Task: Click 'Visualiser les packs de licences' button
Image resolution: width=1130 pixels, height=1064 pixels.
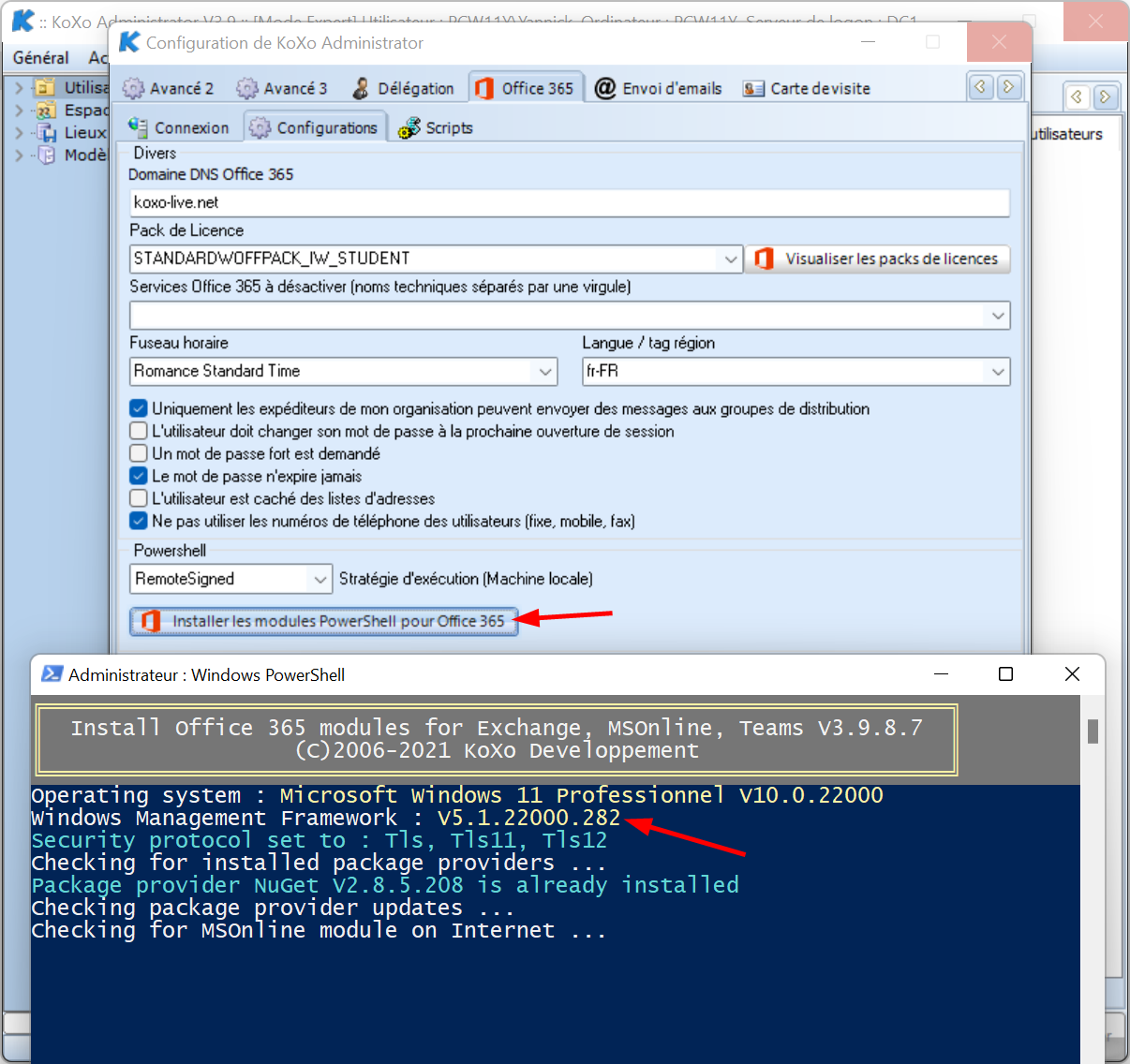Action: coord(878,259)
